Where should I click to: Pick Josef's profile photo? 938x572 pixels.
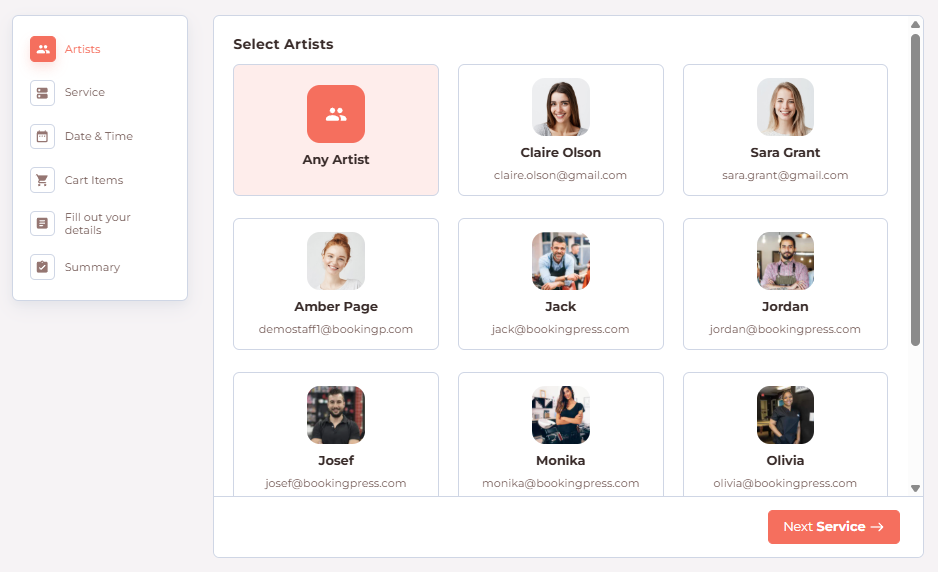tap(336, 415)
